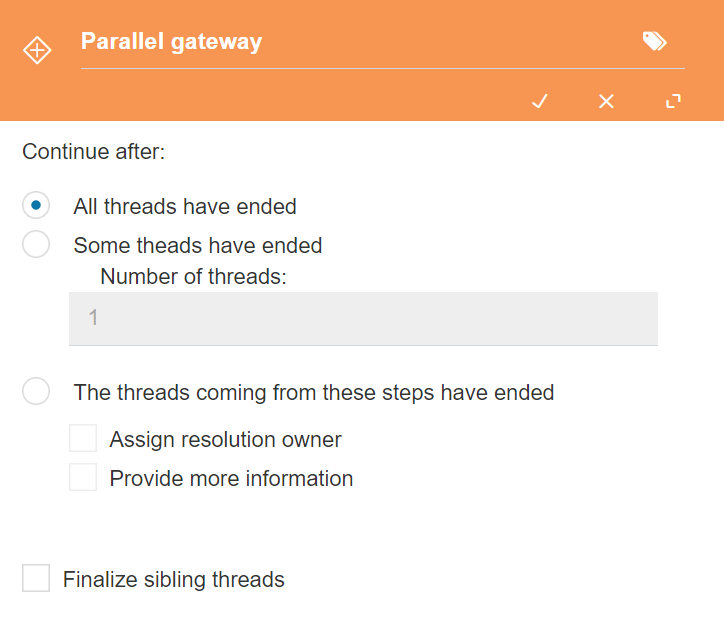Open the tags icon in header

coord(655,41)
